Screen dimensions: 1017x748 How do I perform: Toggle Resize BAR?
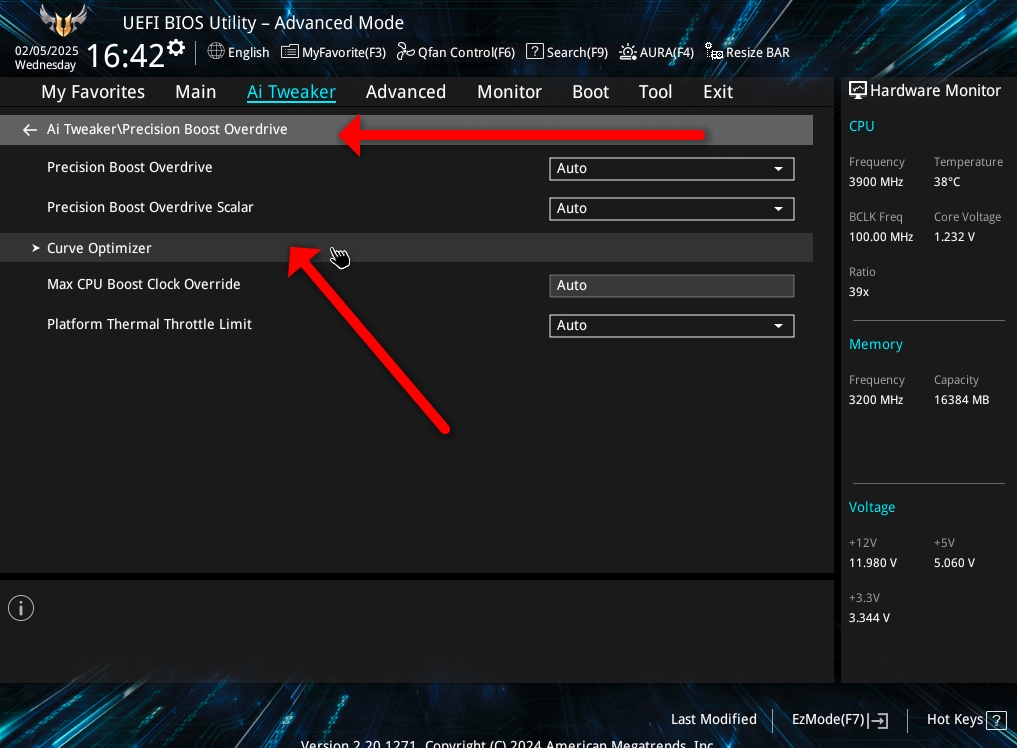747,52
